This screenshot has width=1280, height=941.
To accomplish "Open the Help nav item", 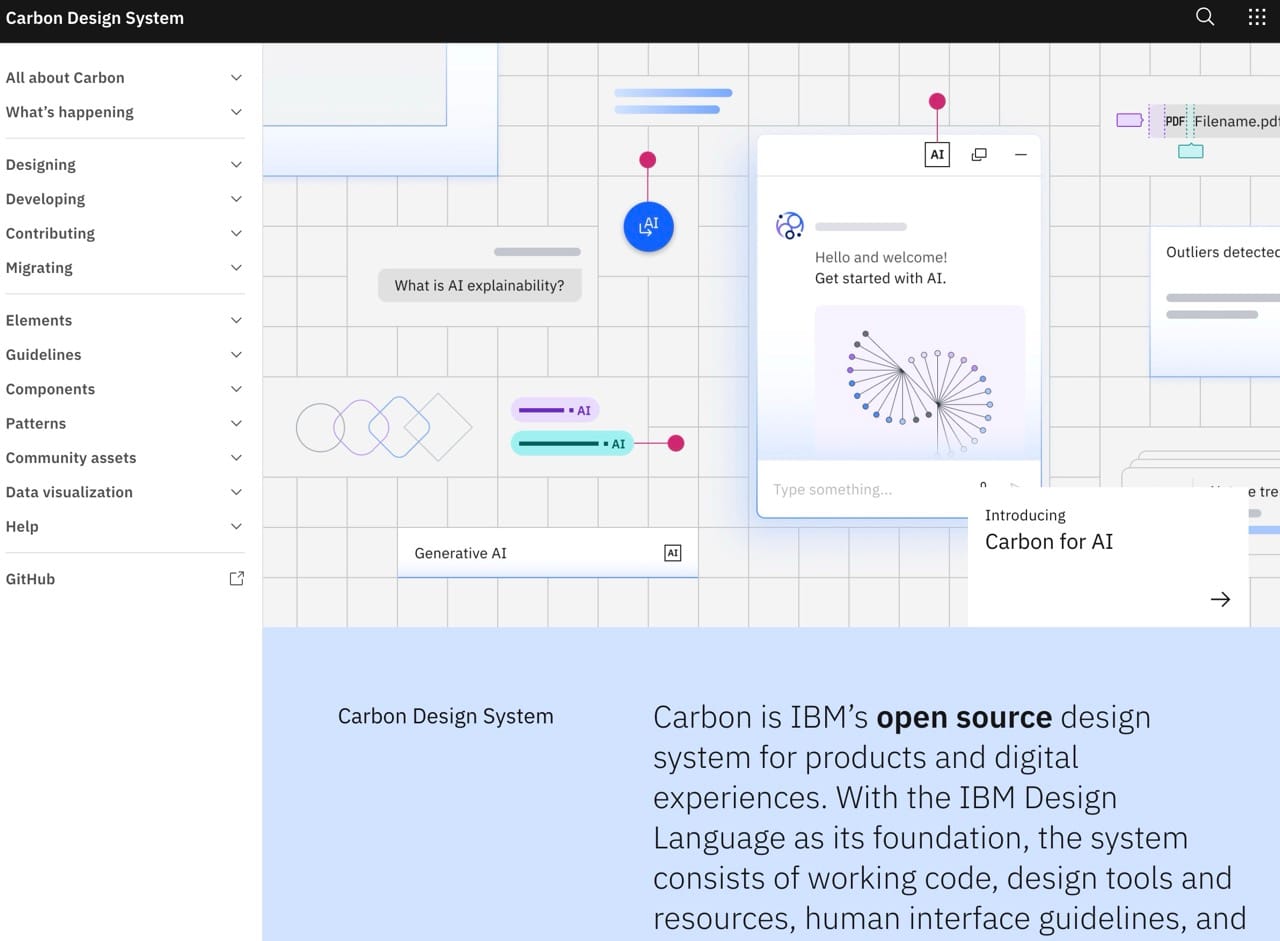I will coord(125,526).
